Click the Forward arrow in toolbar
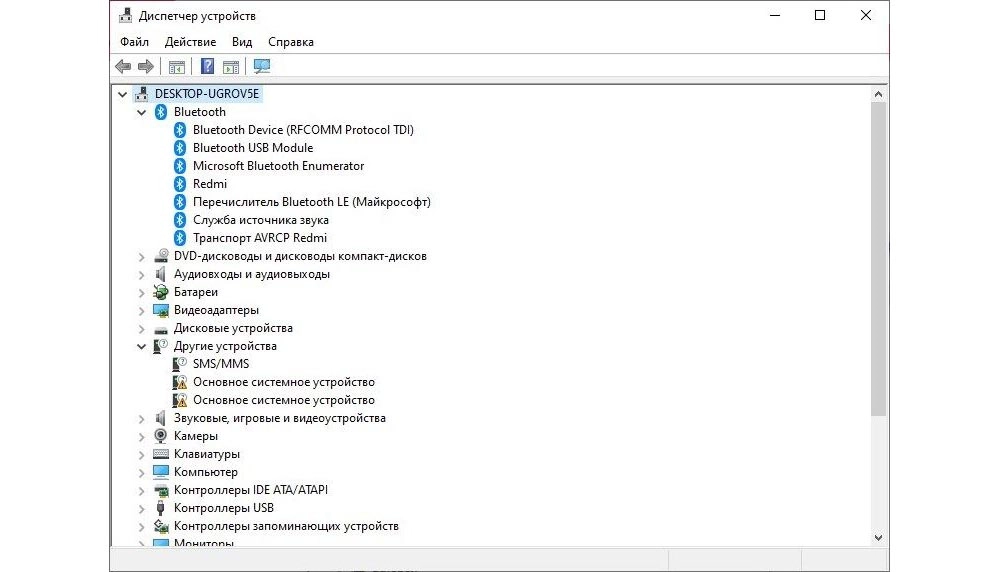This screenshot has width=1000, height=572. coord(145,67)
